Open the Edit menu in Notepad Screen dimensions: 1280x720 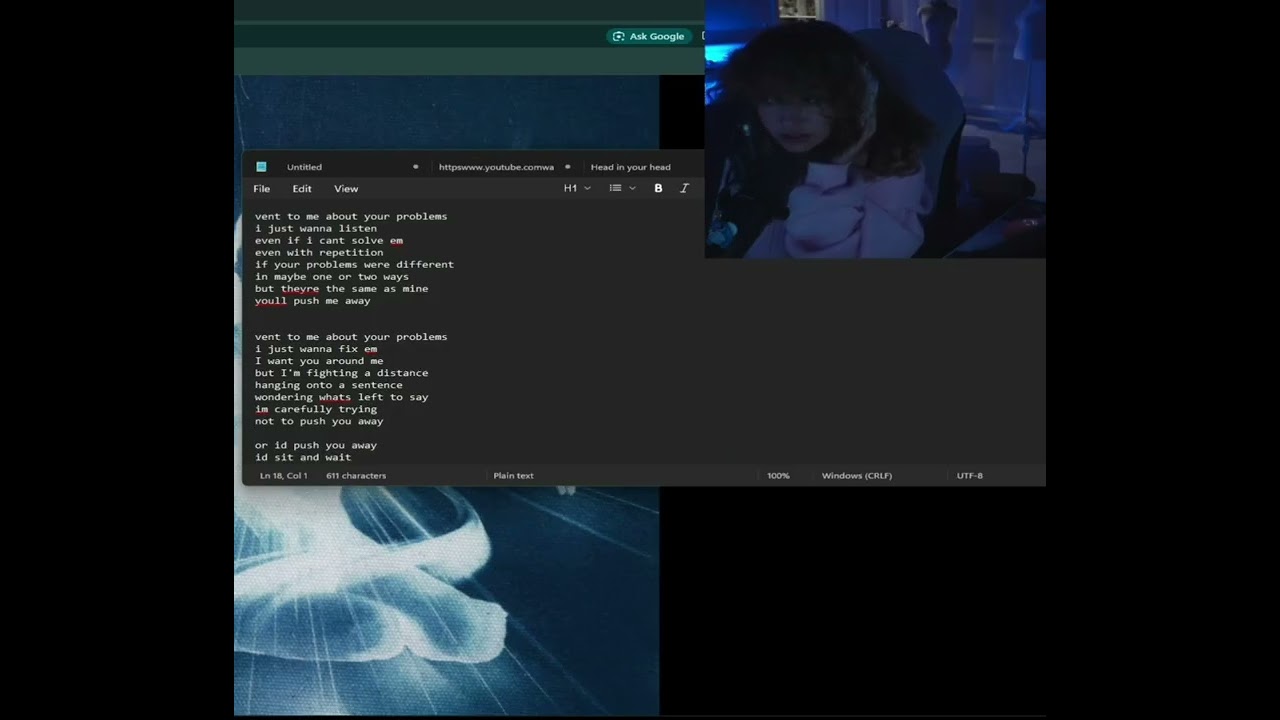[302, 189]
